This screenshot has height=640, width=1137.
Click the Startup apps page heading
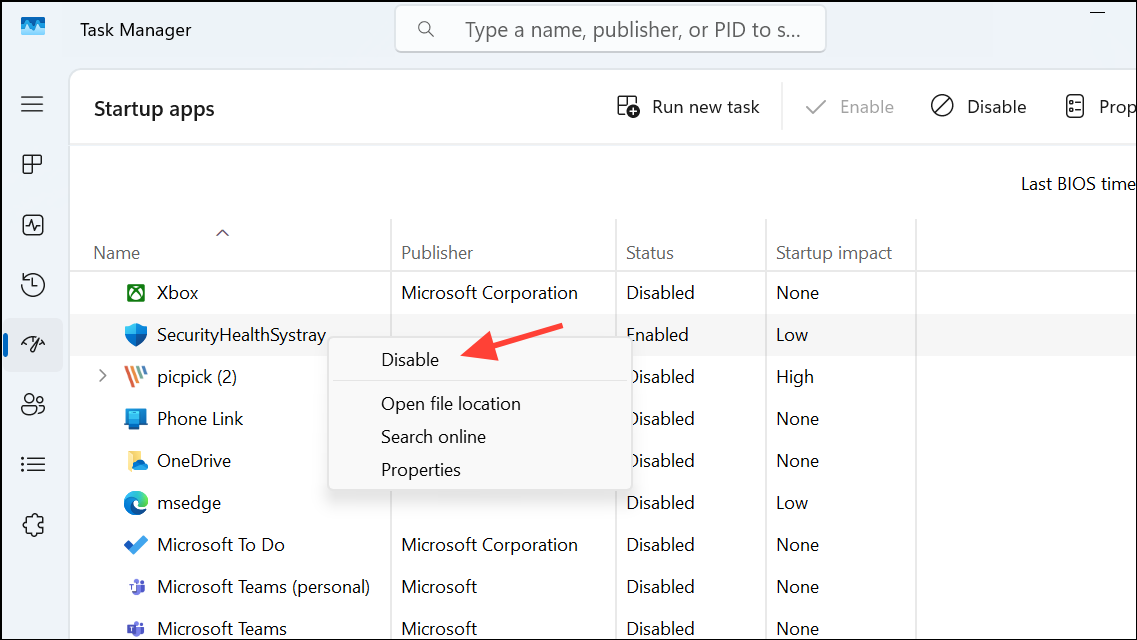tap(154, 109)
